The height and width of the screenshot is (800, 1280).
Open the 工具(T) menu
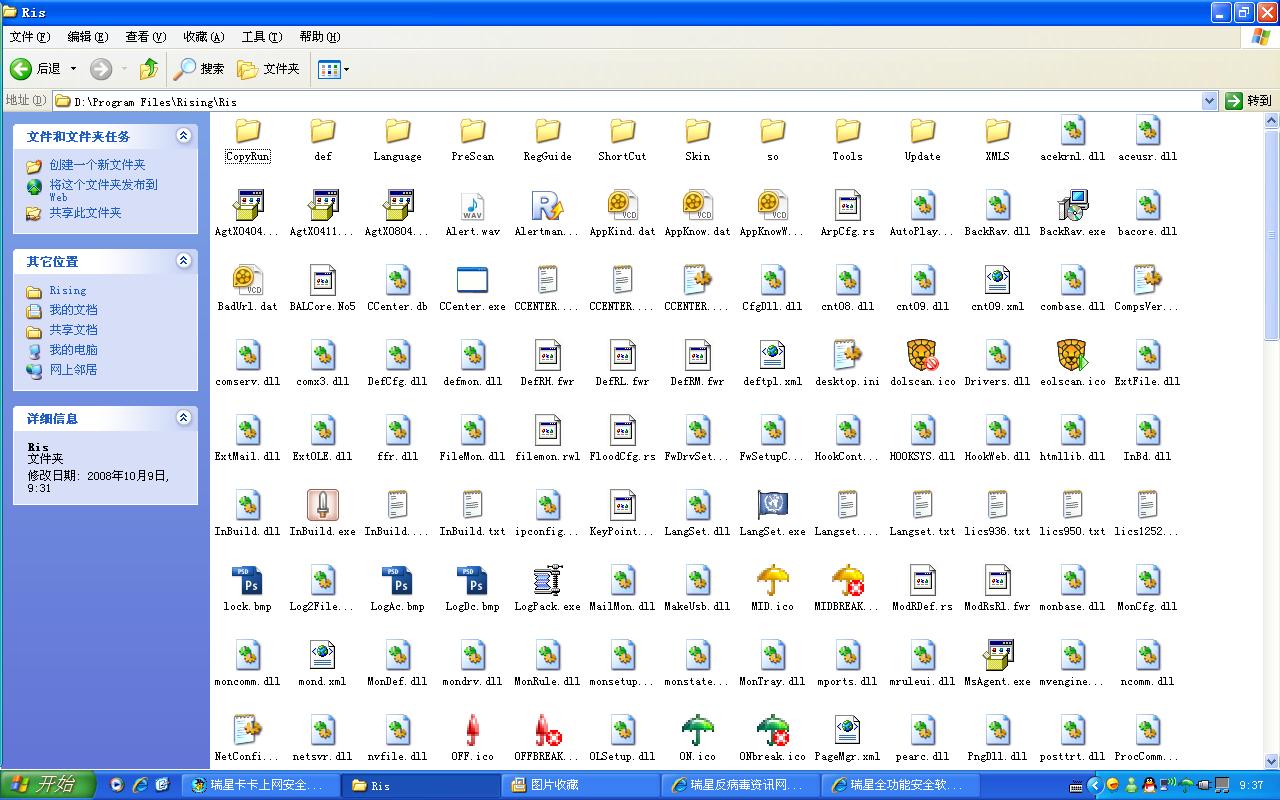(261, 37)
